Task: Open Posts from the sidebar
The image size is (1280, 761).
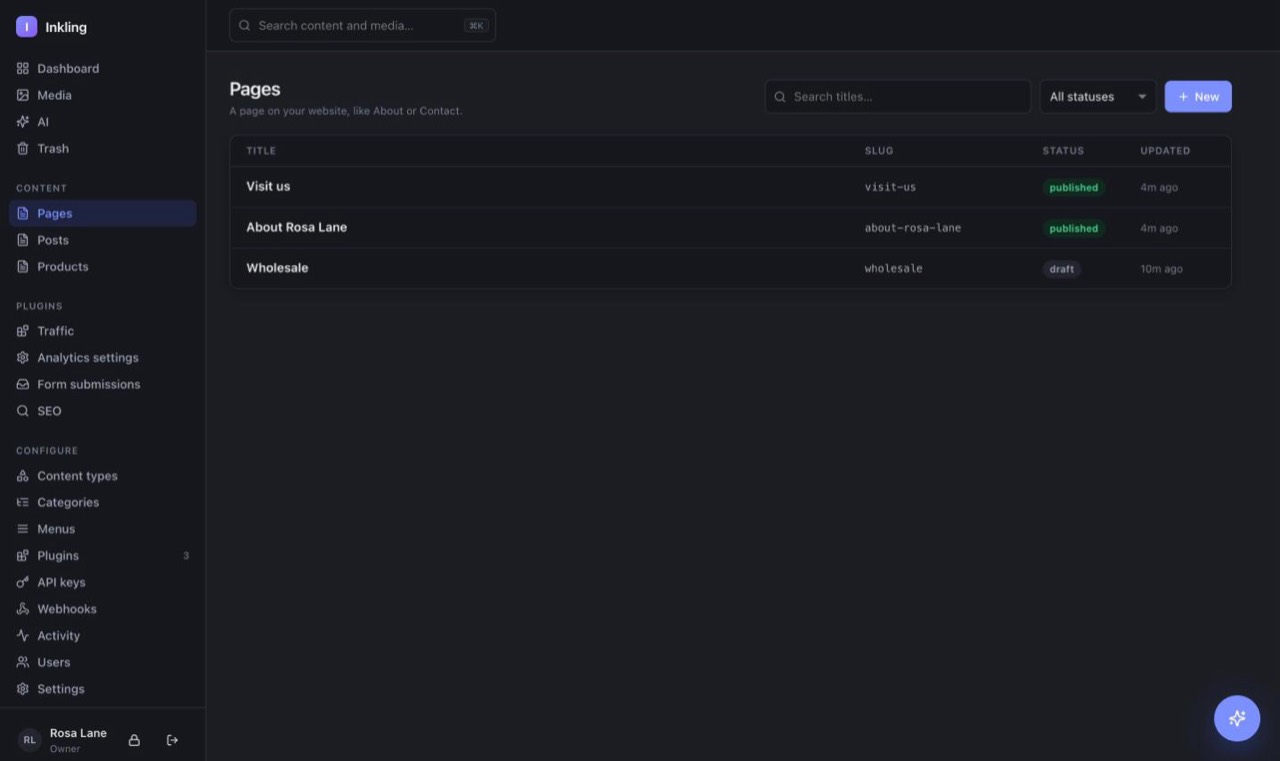Action: tap(103, 240)
